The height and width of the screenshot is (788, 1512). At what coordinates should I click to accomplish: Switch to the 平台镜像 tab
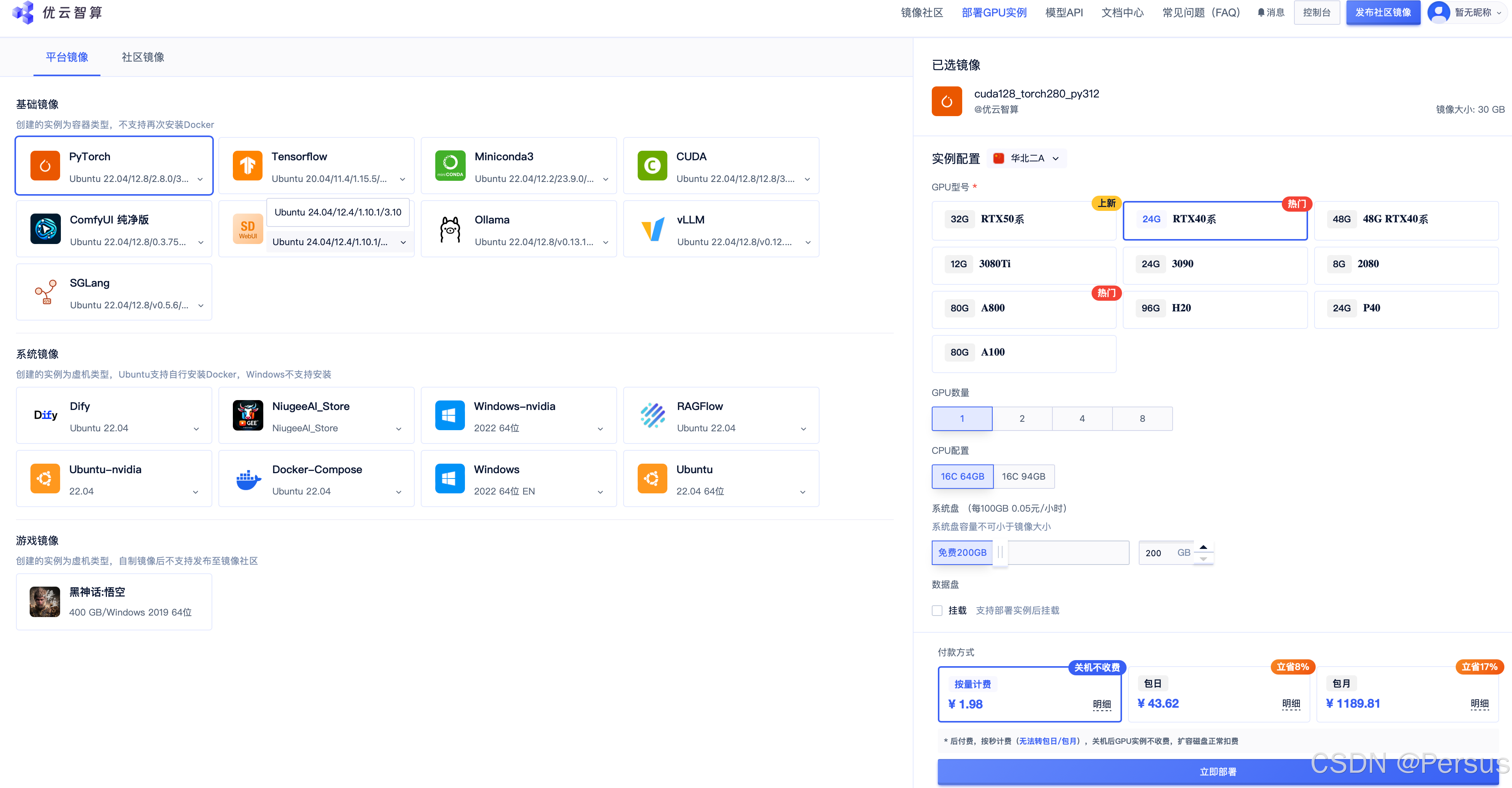(x=67, y=57)
